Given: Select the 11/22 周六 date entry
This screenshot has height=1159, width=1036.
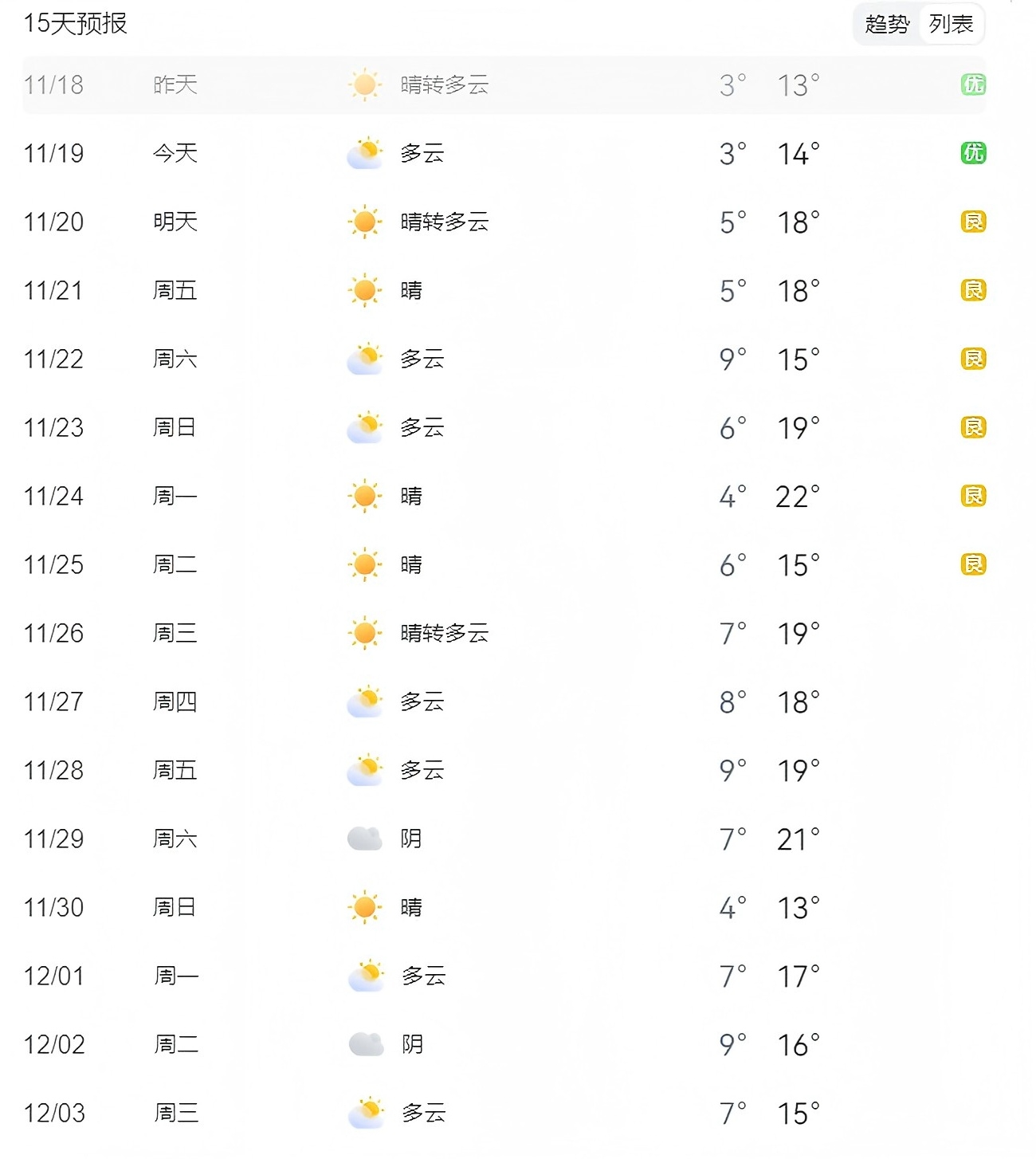Looking at the screenshot, I should click(53, 359).
